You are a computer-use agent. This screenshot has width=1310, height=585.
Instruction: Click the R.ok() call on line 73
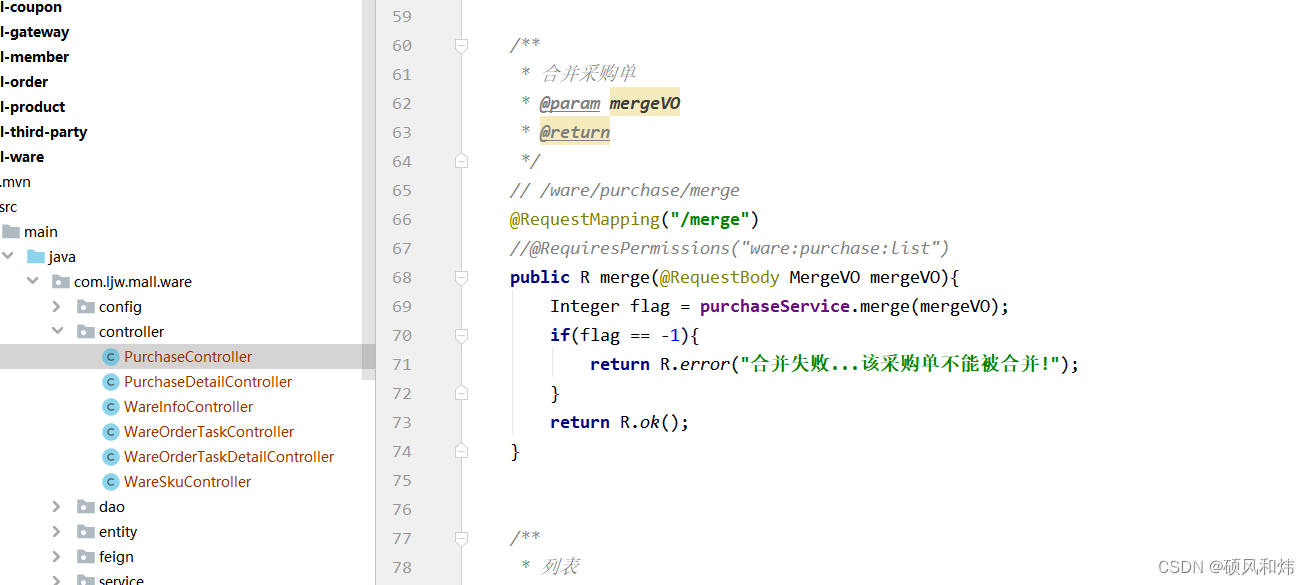pos(650,422)
